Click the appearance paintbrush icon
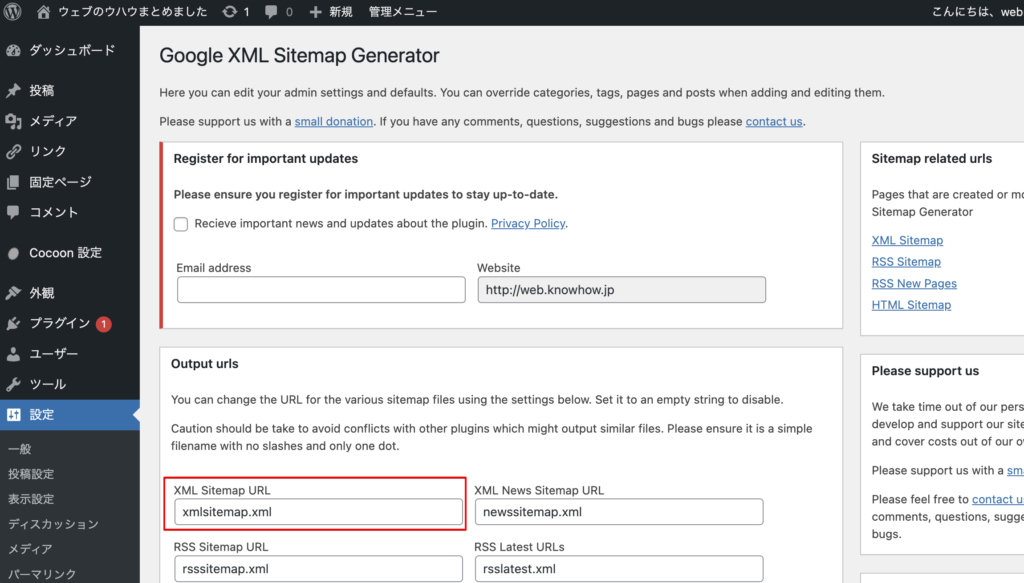This screenshot has width=1024, height=583. point(13,293)
